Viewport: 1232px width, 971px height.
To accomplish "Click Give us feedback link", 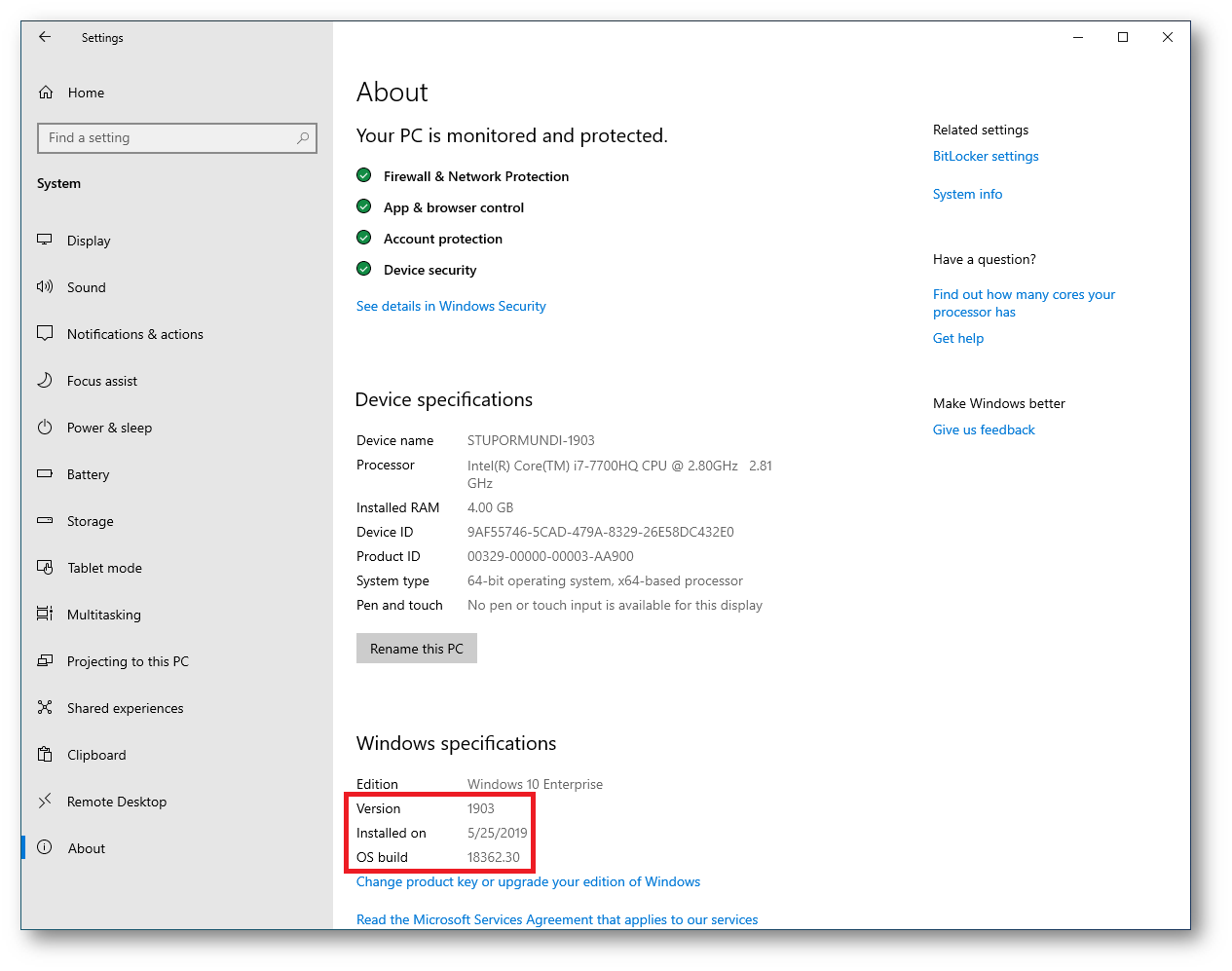I will click(984, 429).
